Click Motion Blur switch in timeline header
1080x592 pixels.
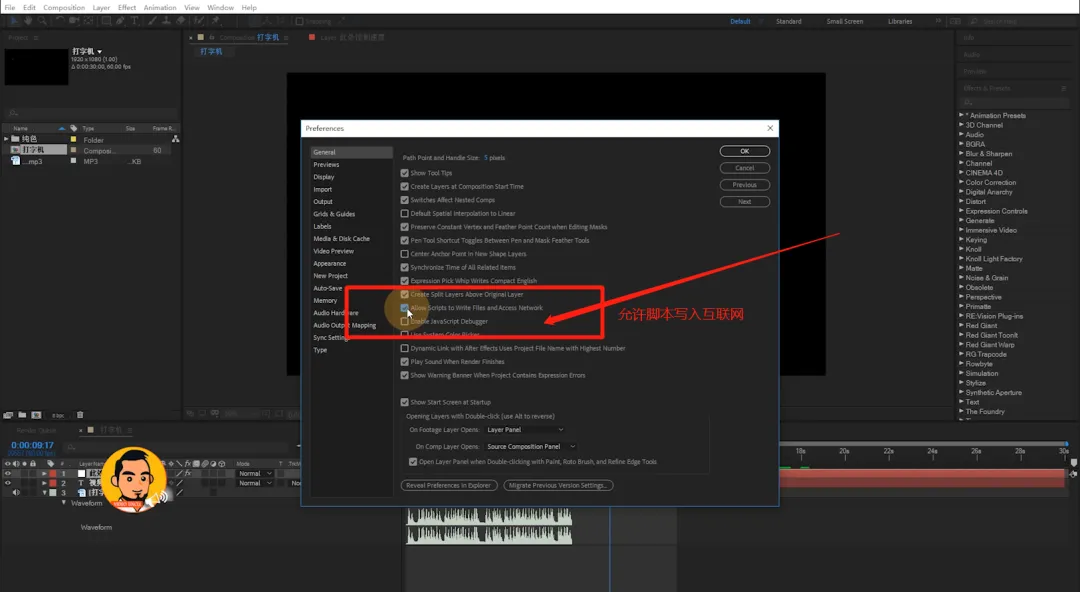(x=205, y=464)
